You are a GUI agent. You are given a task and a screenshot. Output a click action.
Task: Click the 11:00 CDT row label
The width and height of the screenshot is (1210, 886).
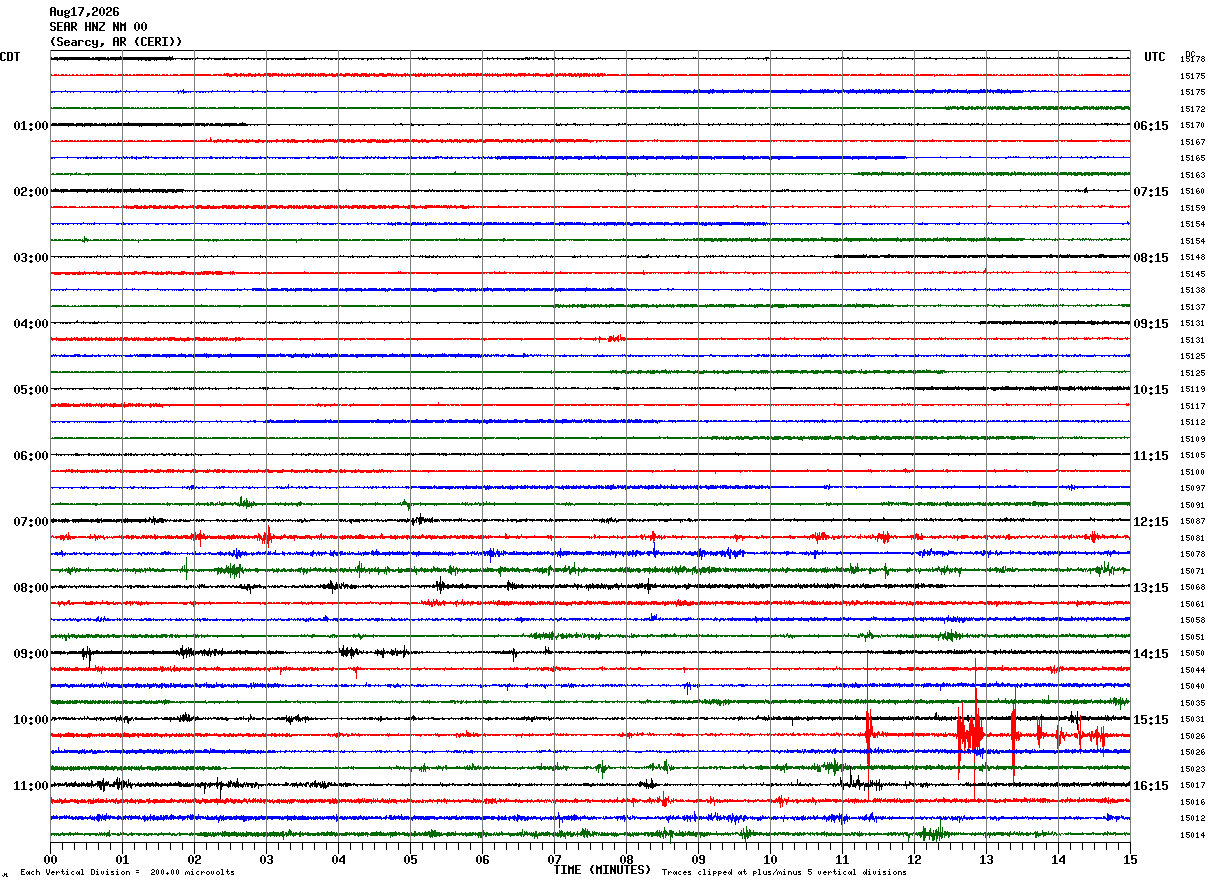[x=30, y=786]
